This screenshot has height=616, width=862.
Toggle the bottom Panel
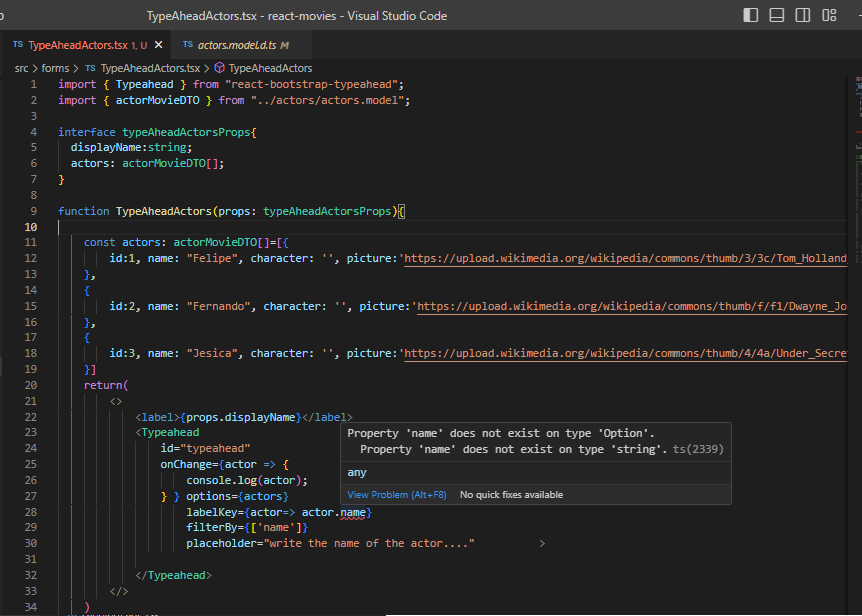(x=776, y=15)
